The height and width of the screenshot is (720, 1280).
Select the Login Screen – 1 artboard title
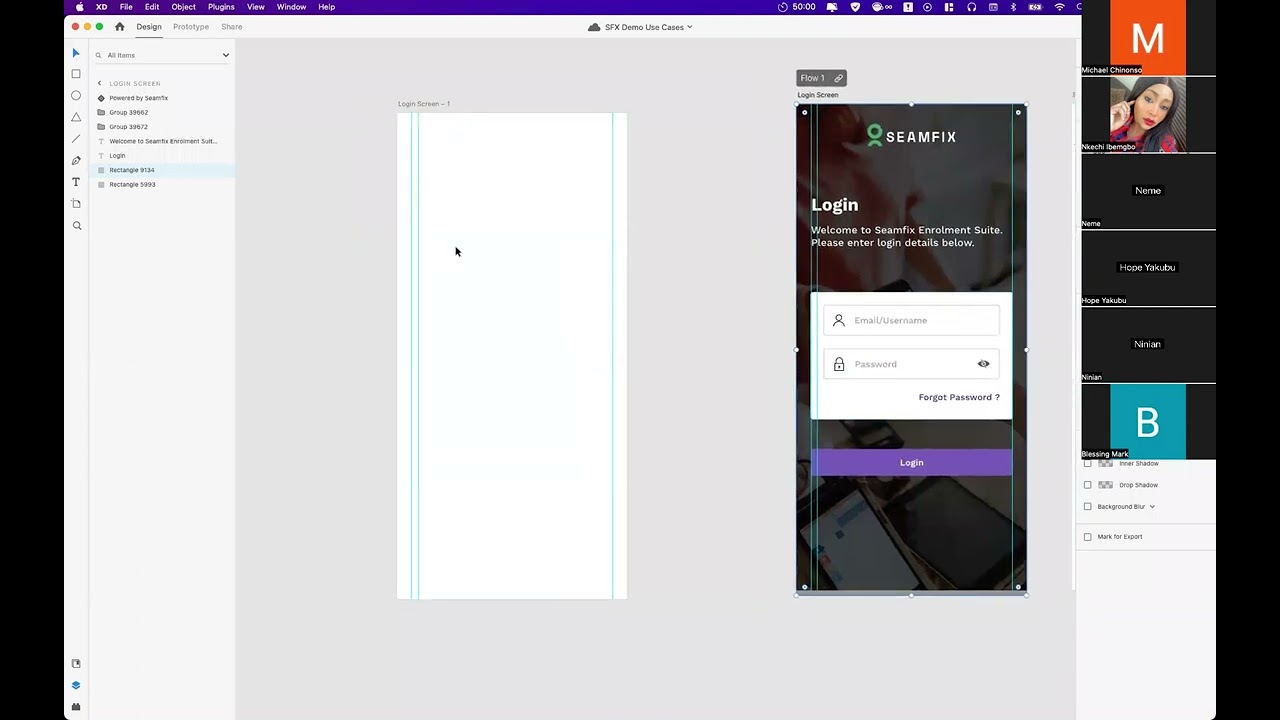pos(424,104)
